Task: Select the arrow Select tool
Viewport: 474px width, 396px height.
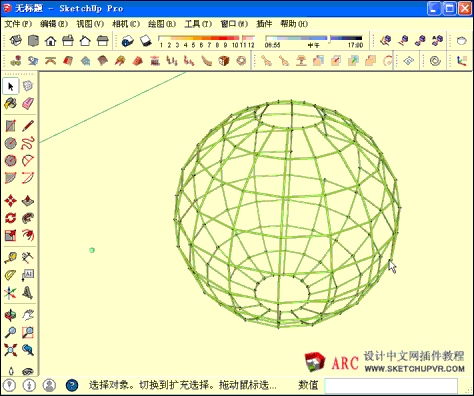Action: [11, 86]
